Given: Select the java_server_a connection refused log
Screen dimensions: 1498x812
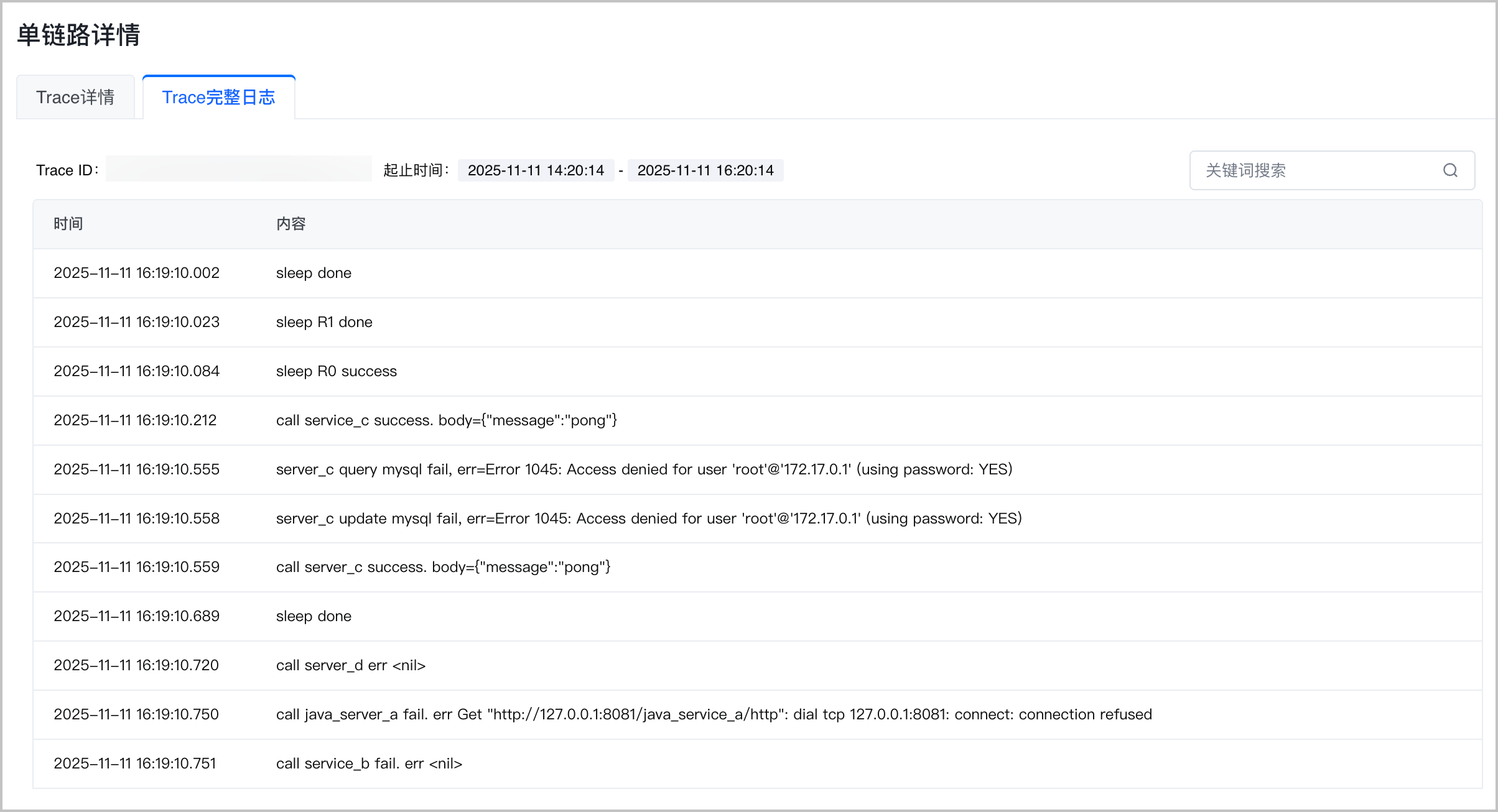Looking at the screenshot, I should 758,714.
